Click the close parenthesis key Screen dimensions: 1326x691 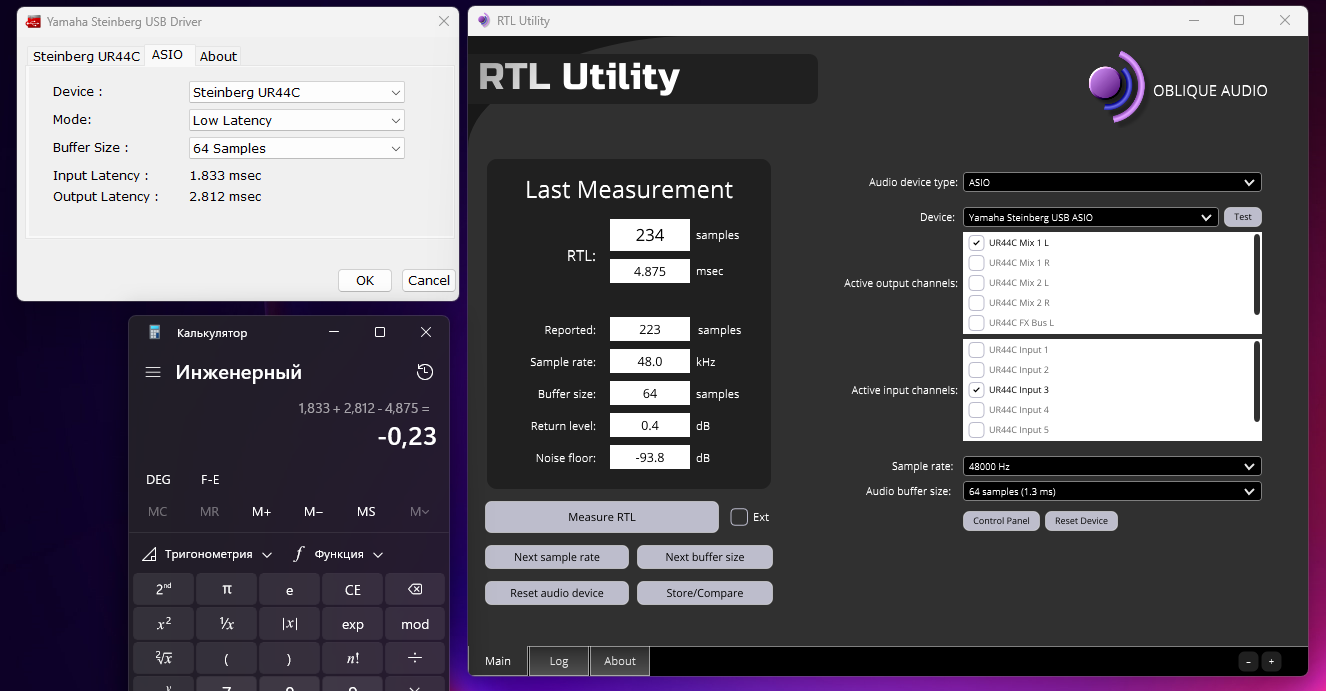point(290,658)
